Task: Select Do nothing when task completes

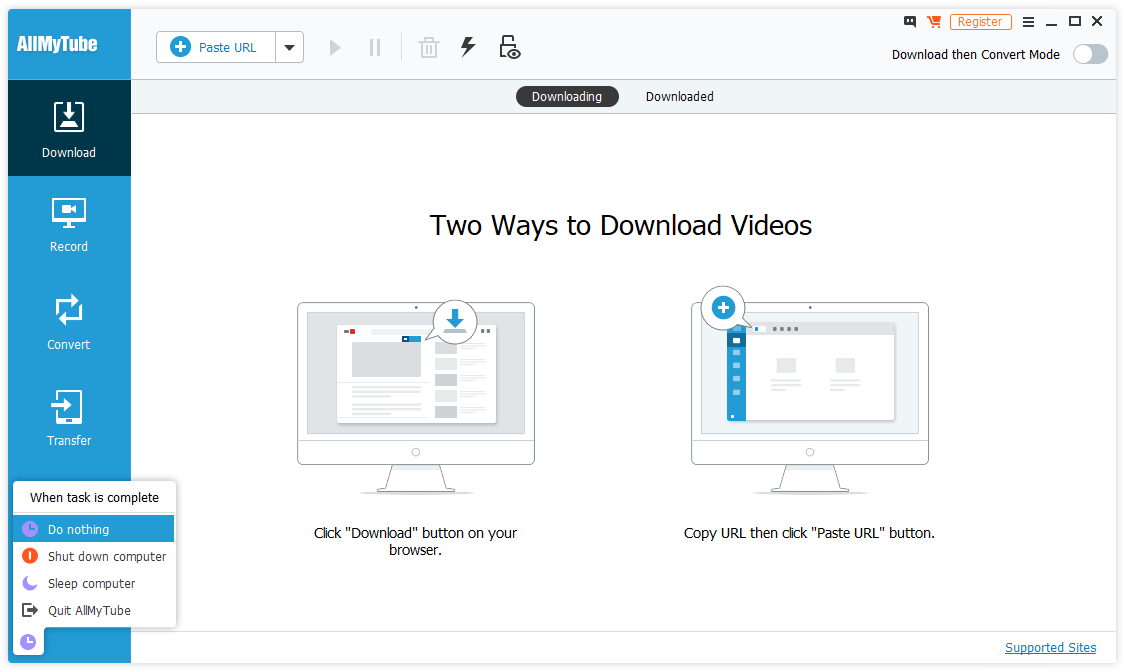Action: pos(93,529)
